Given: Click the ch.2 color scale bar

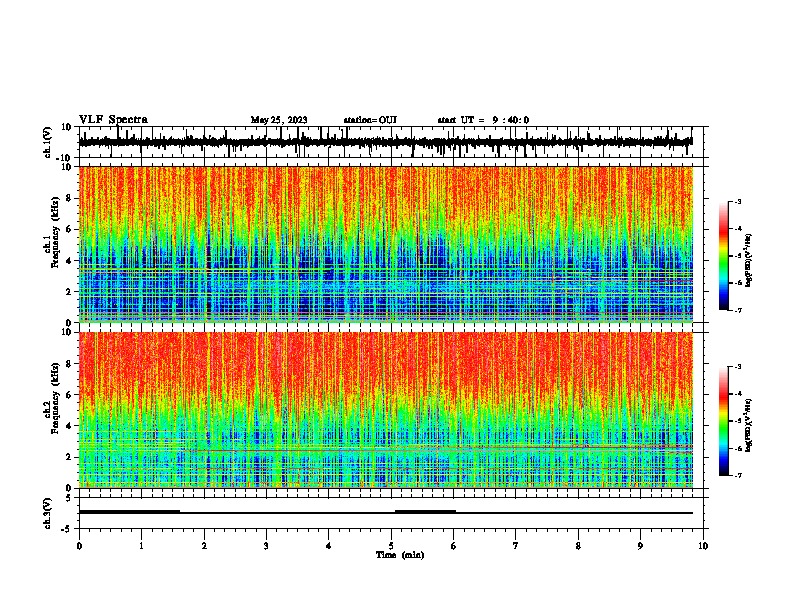Looking at the screenshot, I should [723, 421].
